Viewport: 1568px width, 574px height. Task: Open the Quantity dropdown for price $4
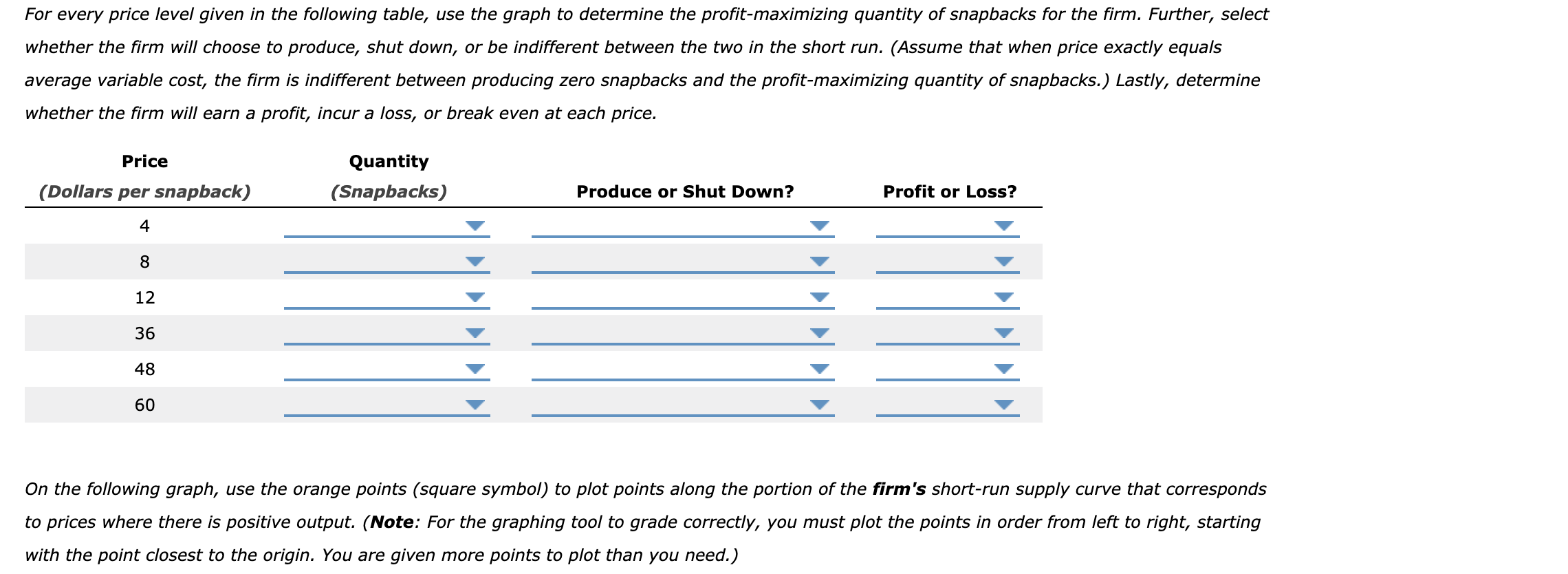477,224
